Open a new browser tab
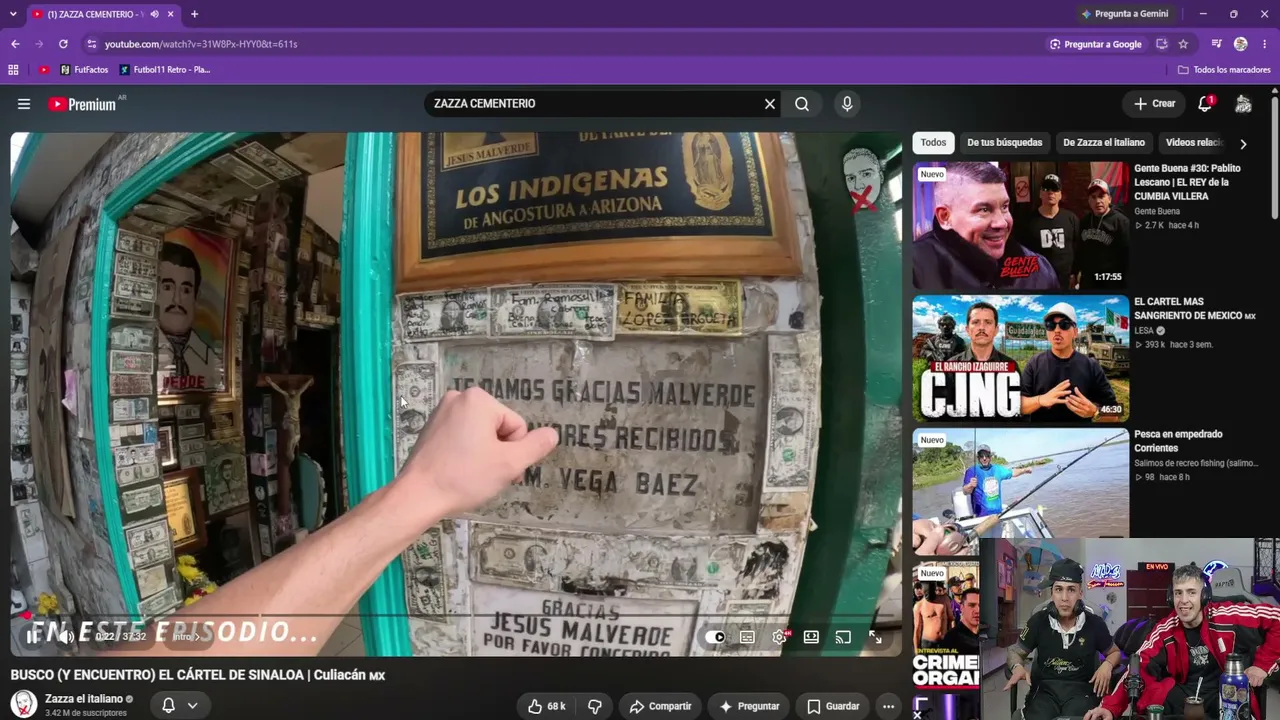The image size is (1280, 720). tap(194, 14)
